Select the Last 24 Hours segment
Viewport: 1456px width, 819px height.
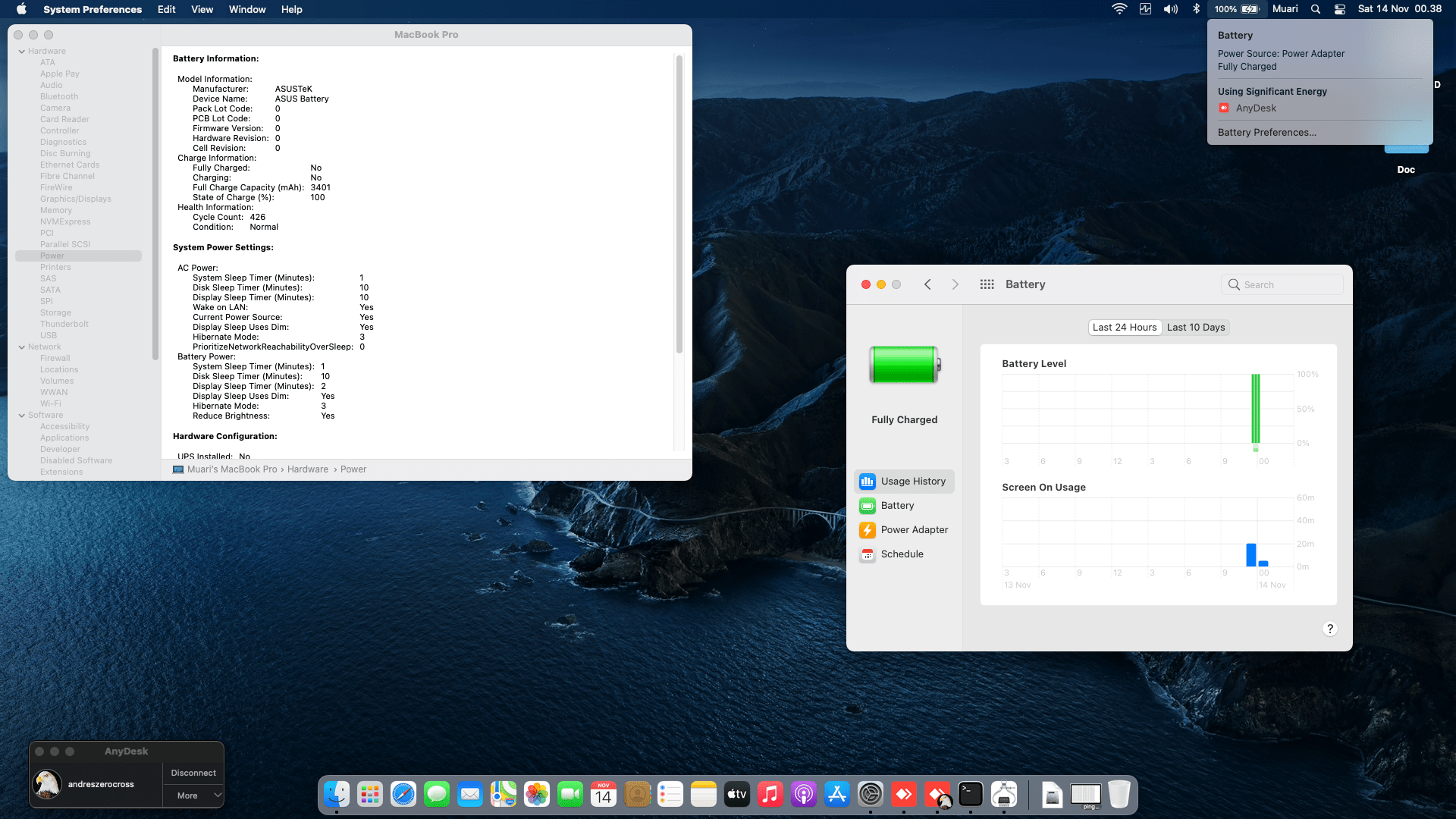[x=1125, y=327]
